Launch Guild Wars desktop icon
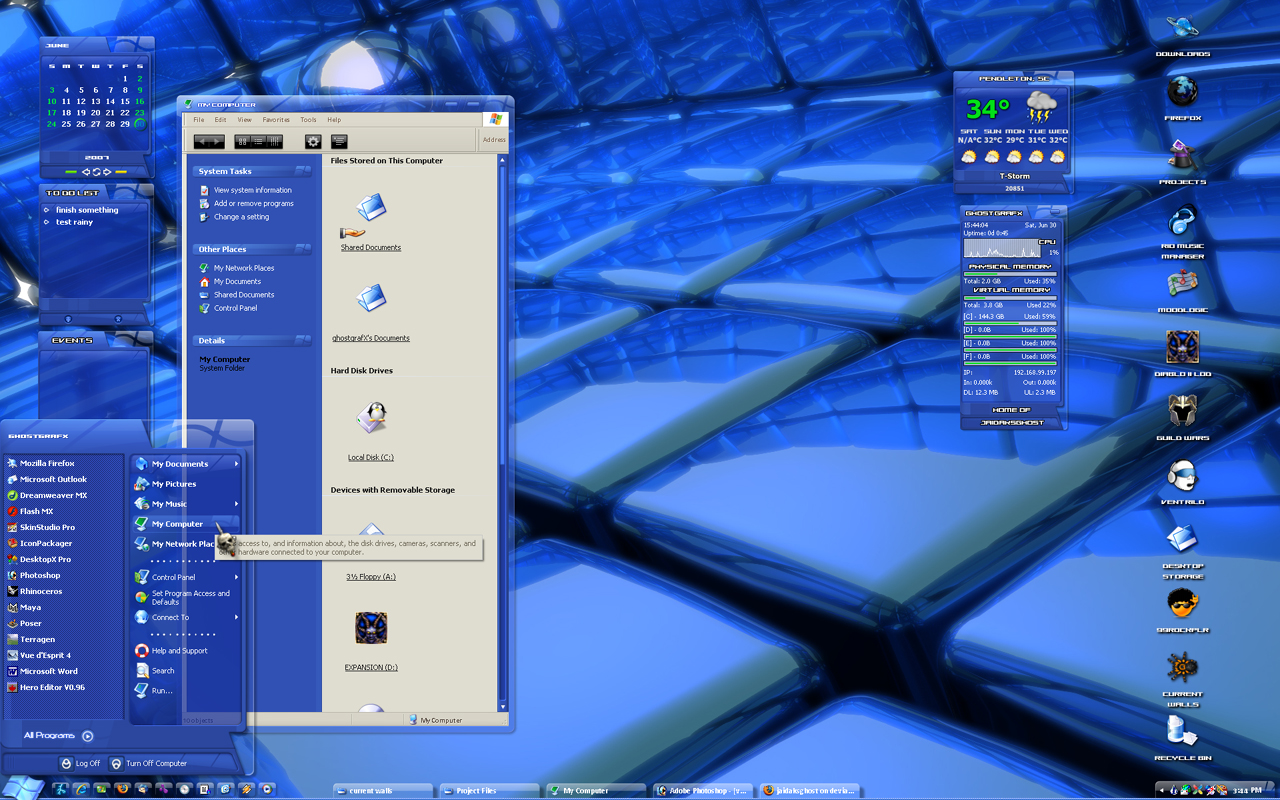The height and width of the screenshot is (800, 1280). tap(1182, 412)
